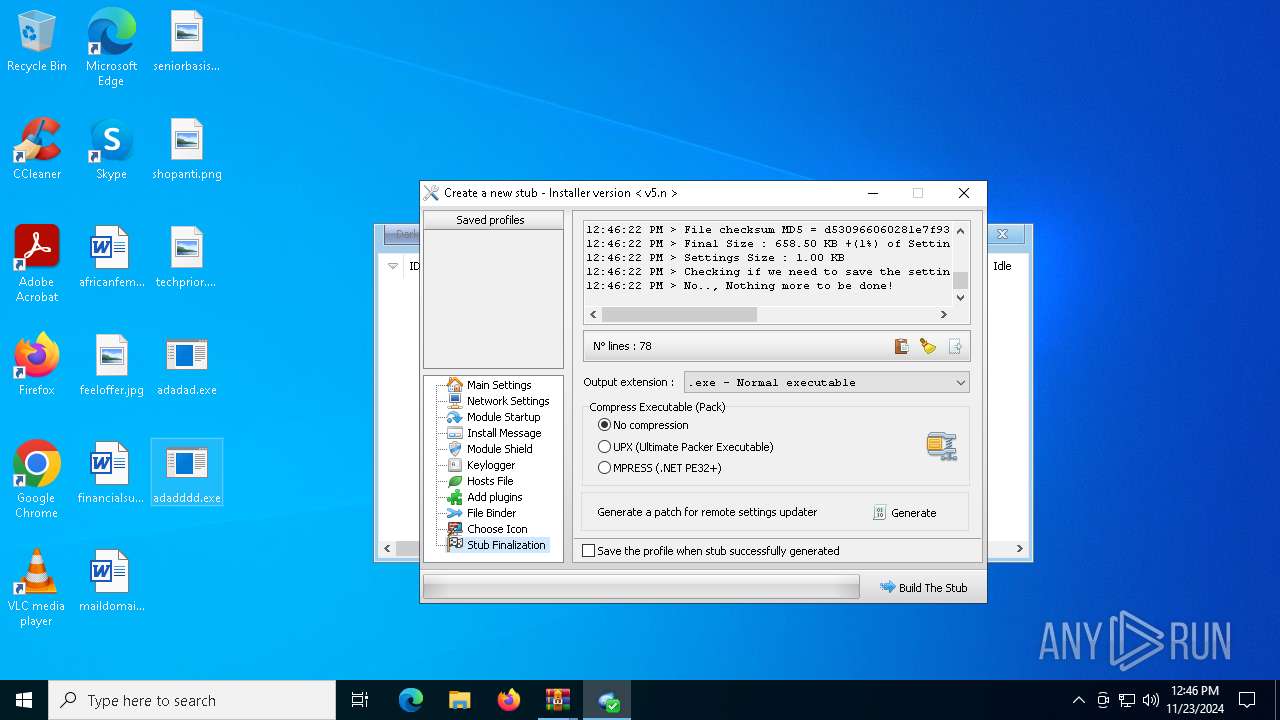Select CCleaner desktop shortcut
Viewport: 1280px width, 720px height.
tap(37, 149)
